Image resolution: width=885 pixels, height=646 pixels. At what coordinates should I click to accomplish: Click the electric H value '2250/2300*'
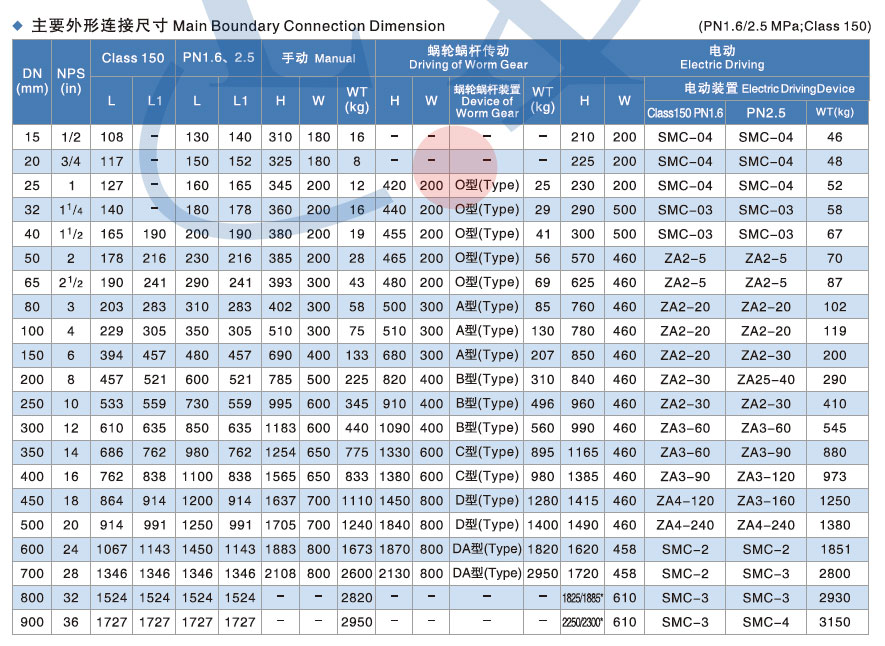point(582,622)
